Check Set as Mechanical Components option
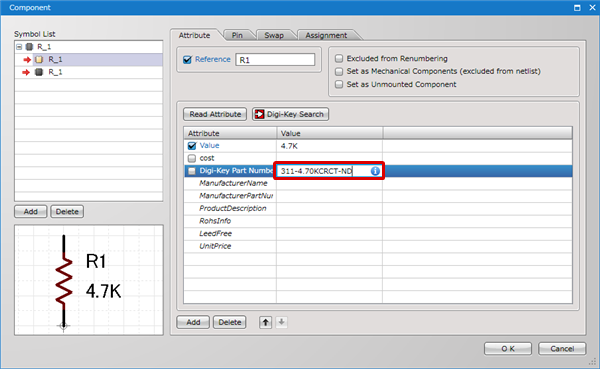The height and width of the screenshot is (369, 600). [339, 71]
